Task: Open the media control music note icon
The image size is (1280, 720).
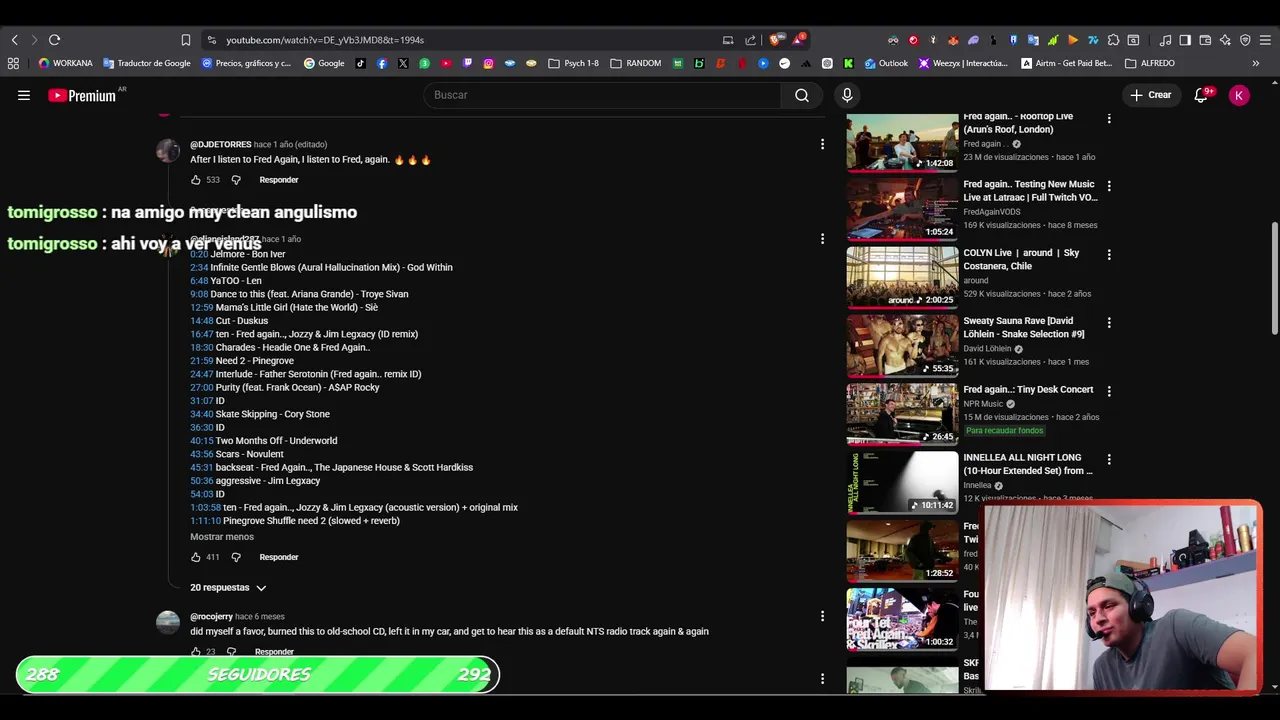Action: pyautogui.click(x=1165, y=40)
